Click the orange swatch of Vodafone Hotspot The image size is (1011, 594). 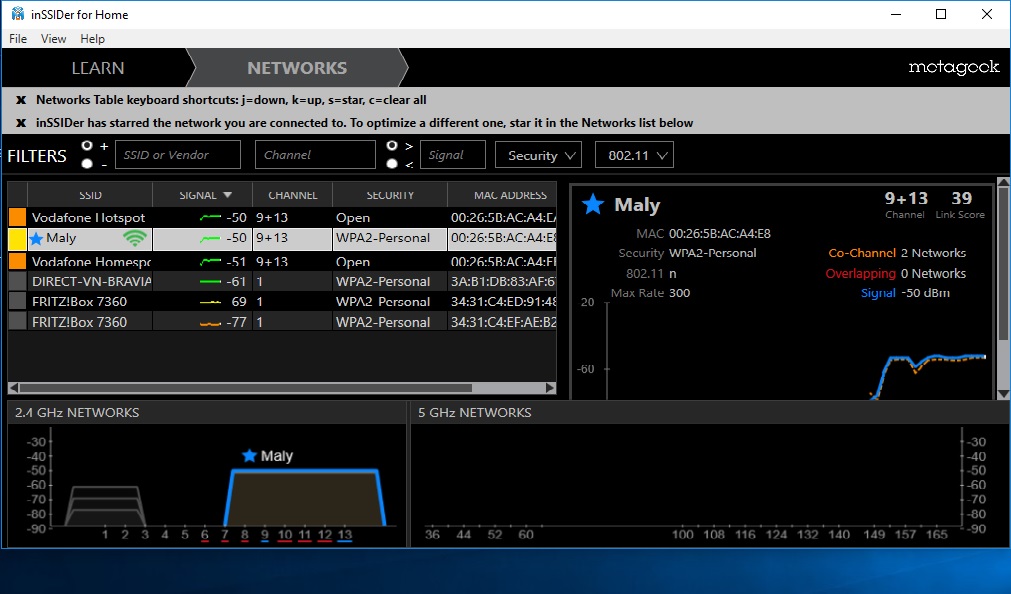coord(18,217)
